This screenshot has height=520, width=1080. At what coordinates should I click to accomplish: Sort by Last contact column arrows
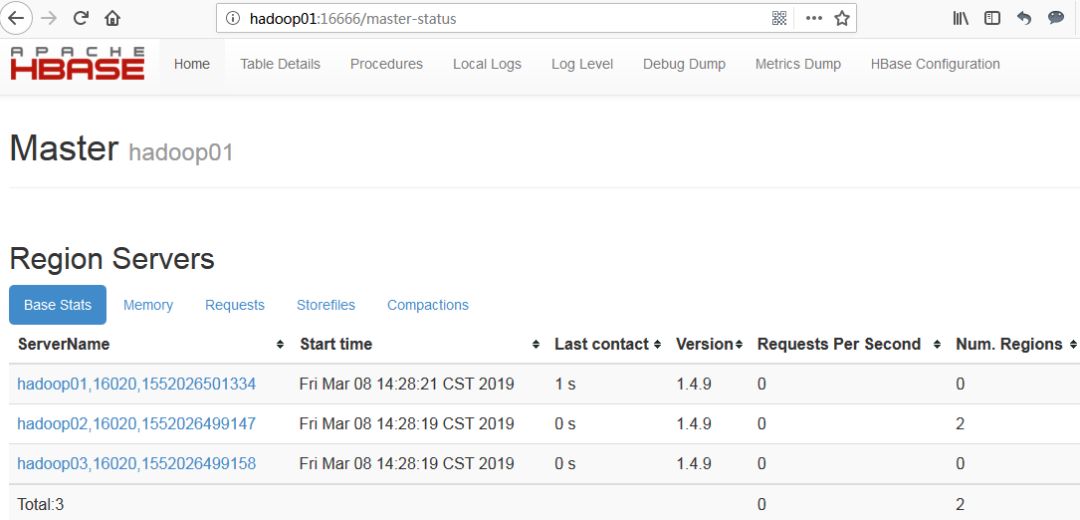(x=657, y=345)
